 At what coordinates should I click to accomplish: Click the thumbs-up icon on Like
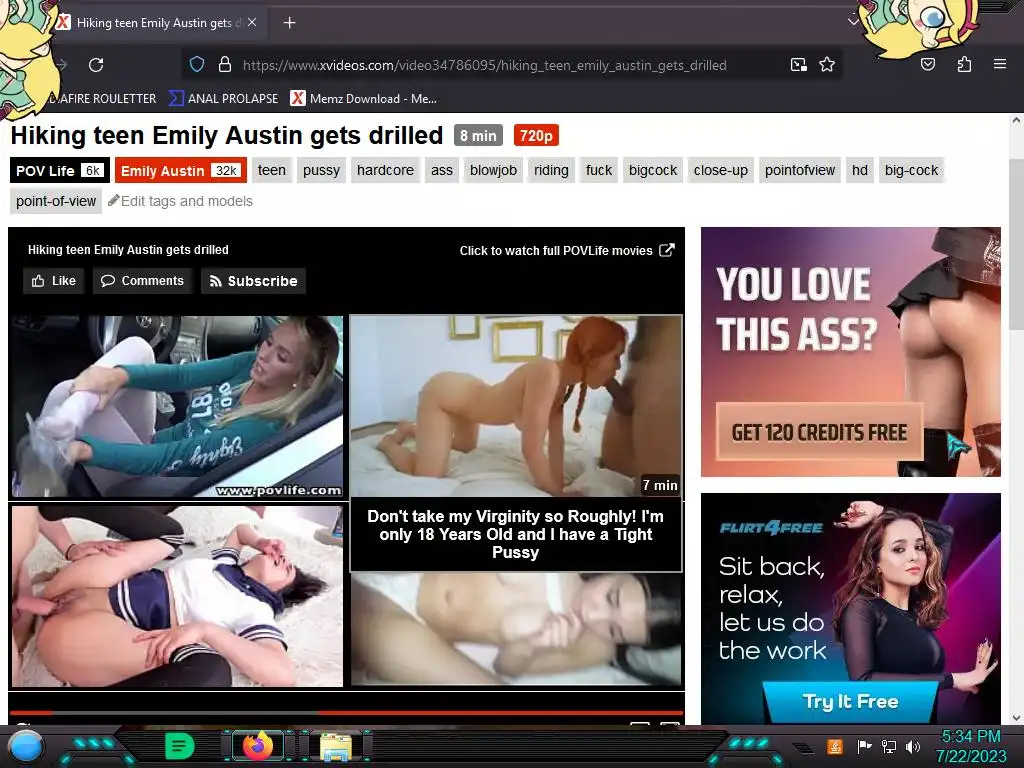point(39,281)
